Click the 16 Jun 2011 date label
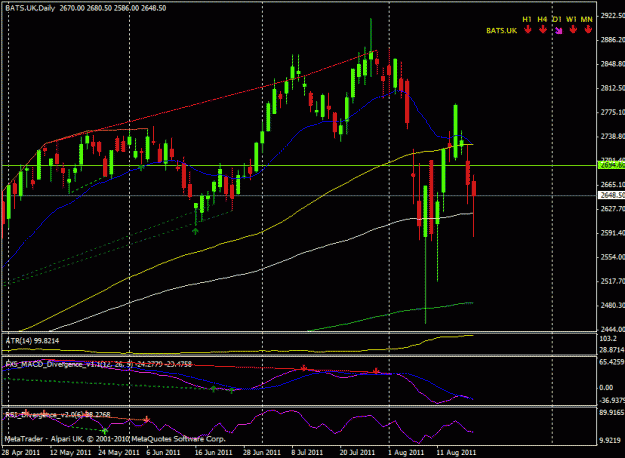625x458 pixels. 213,452
